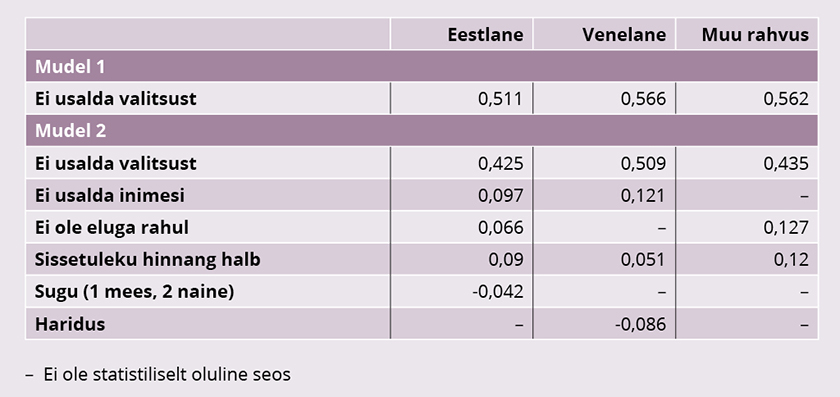
Task: Select the 0,425 value under Eestlane
Action: [x=500, y=163]
